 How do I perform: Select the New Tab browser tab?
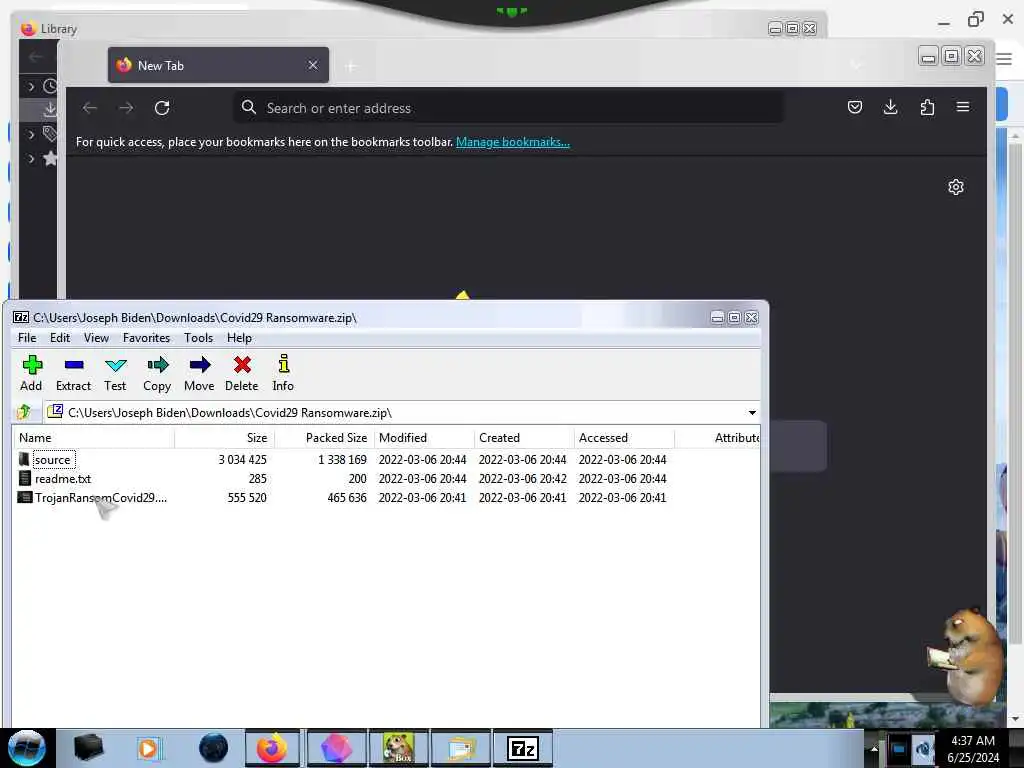click(x=218, y=65)
